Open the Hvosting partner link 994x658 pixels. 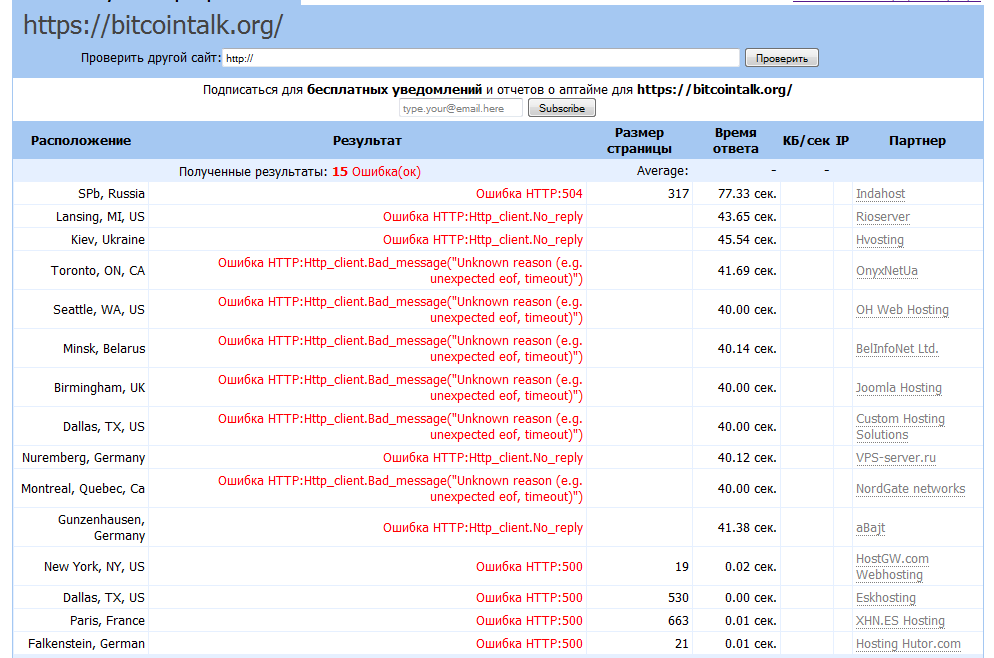(880, 239)
